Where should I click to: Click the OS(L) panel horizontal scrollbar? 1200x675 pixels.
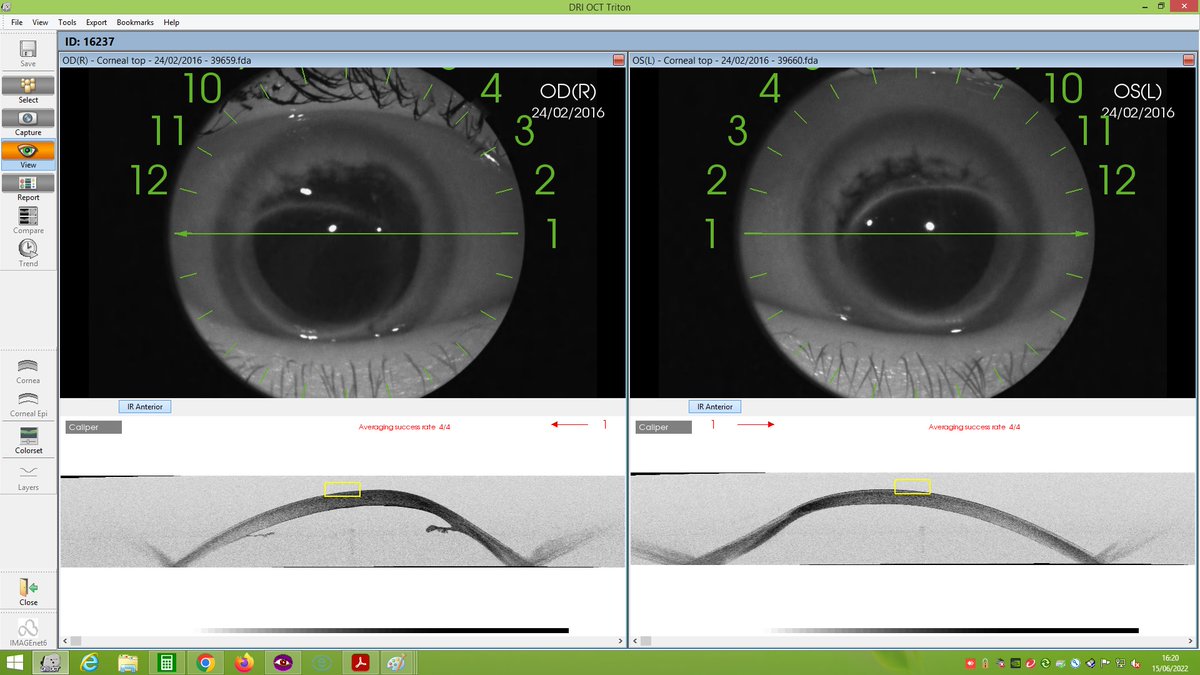[x=912, y=640]
